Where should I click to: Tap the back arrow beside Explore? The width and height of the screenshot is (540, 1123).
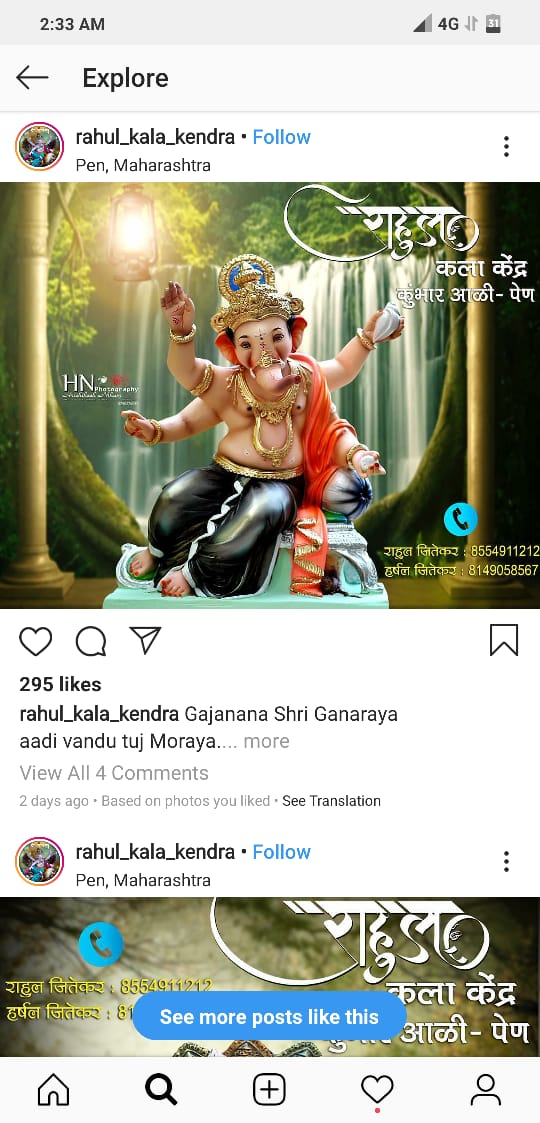click(x=32, y=77)
